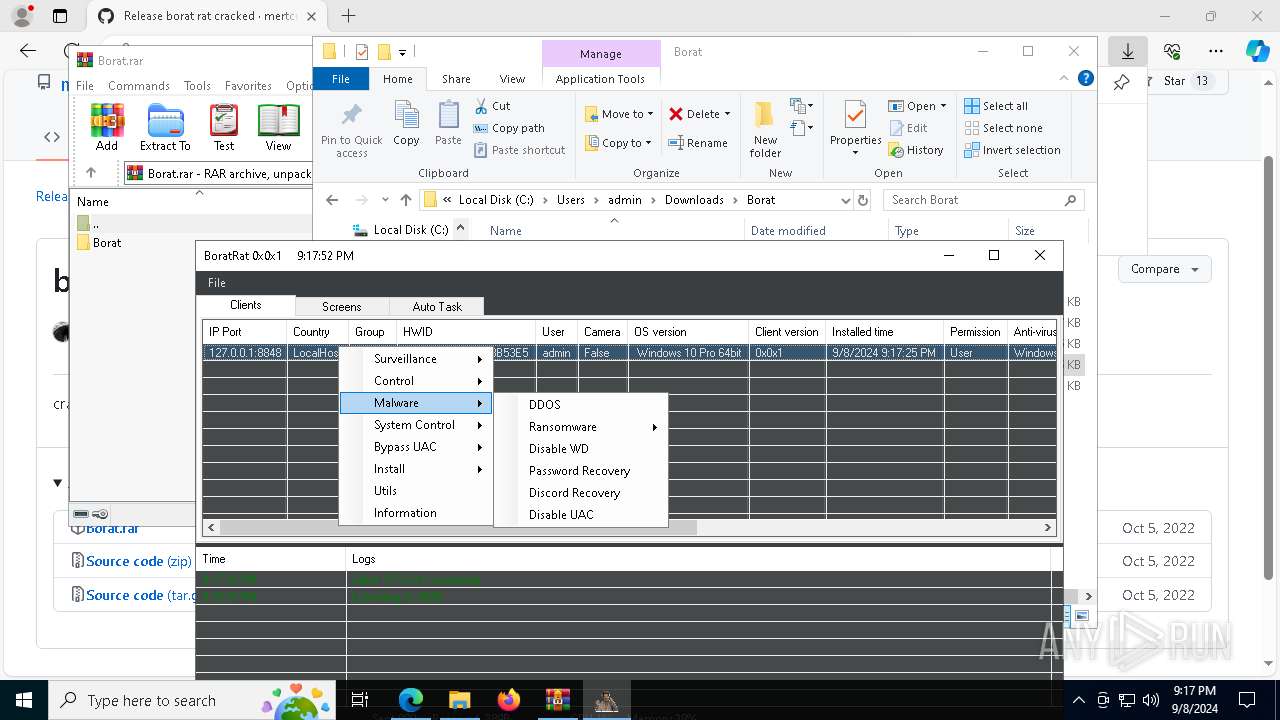Go up one folder in WinRAR
The image size is (1280, 720).
click(91, 173)
